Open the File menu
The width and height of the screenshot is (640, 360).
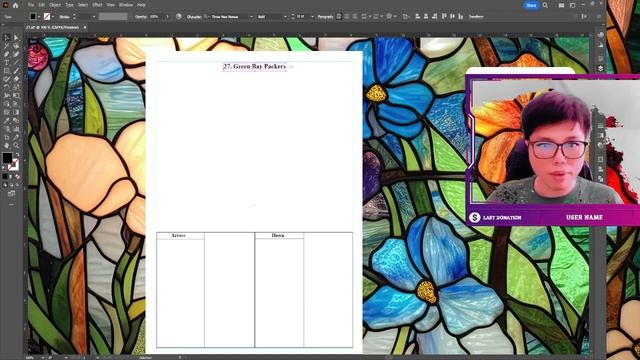point(31,5)
